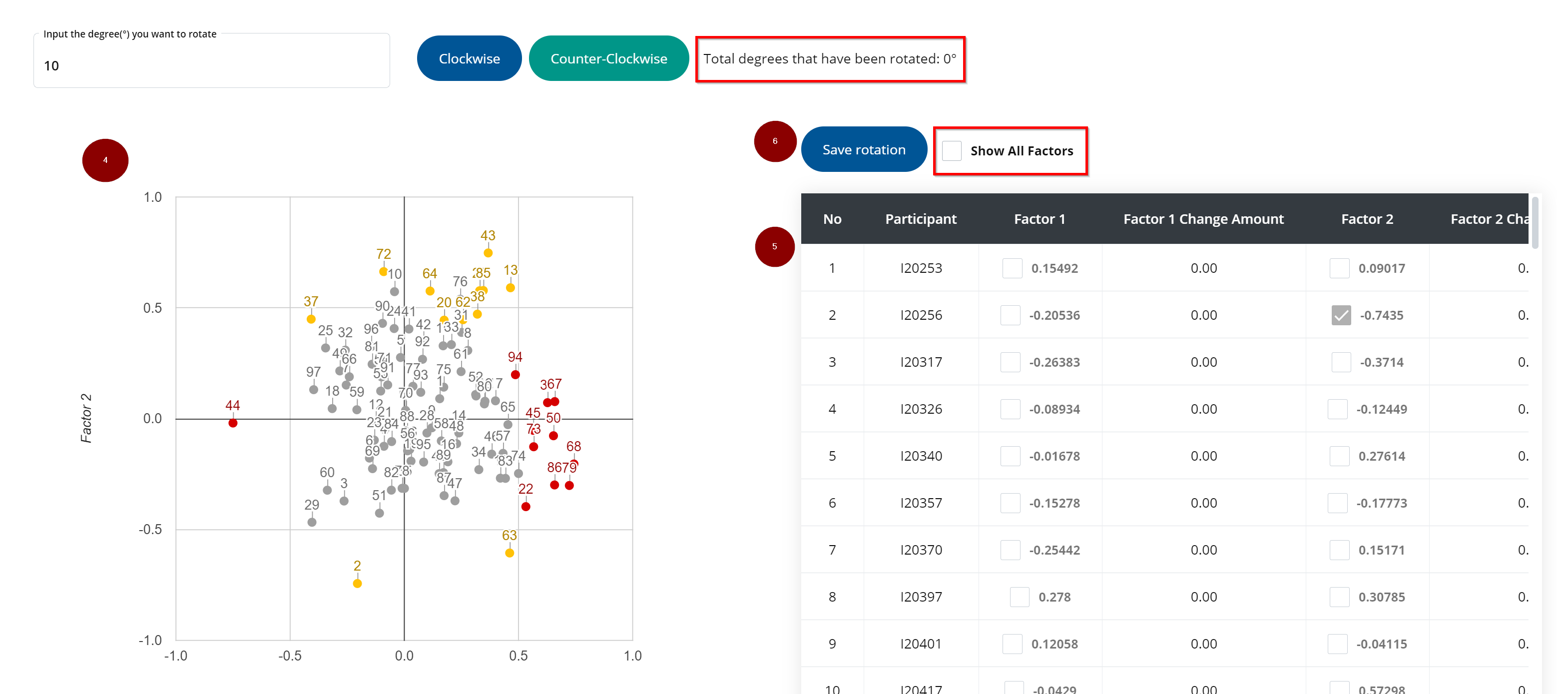1568x694 pixels.
Task: Check Factor 1 box for participant I20317
Action: [1010, 362]
